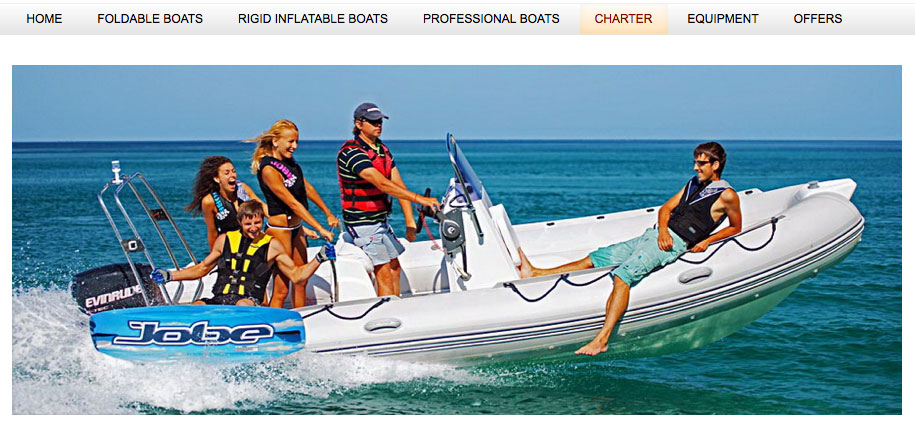
Task: Click the boat windshield on console
Action: 463,169
